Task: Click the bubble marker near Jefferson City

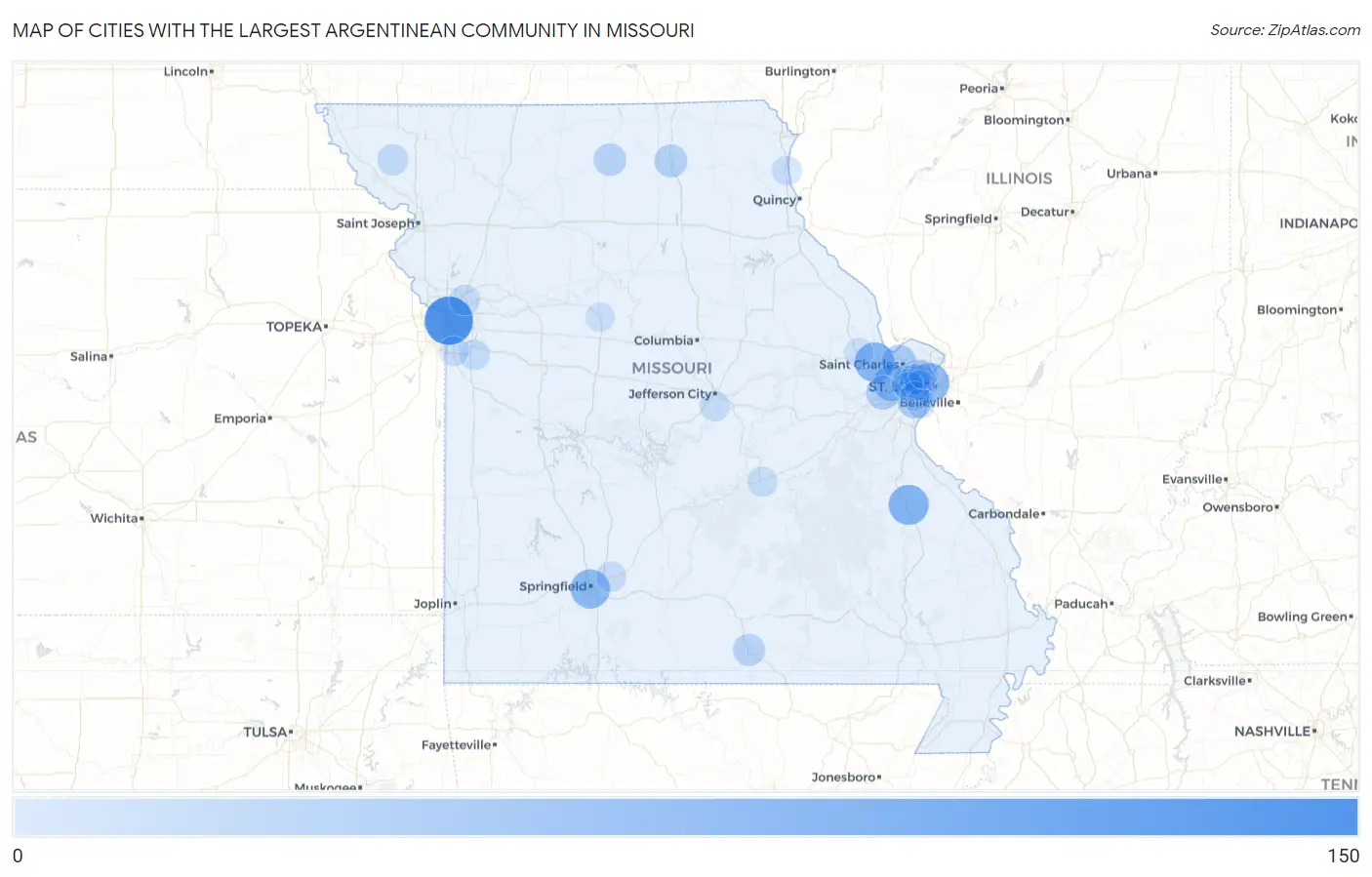Action: tap(715, 406)
